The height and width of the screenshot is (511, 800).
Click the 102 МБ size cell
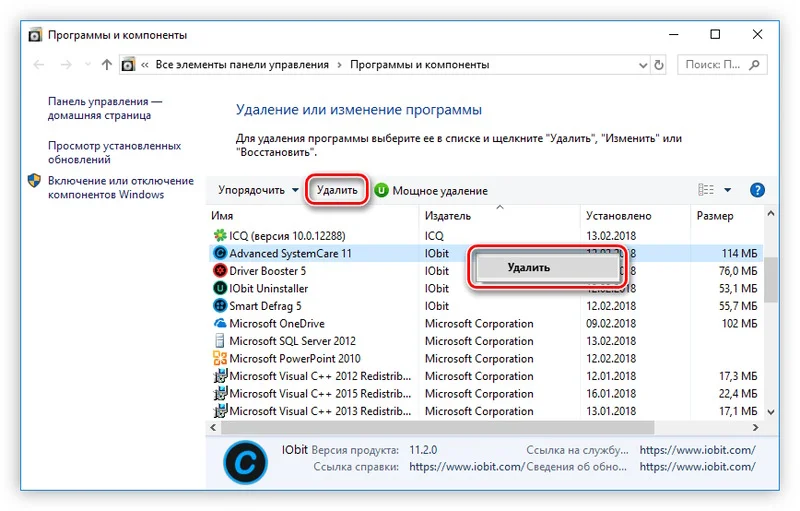pos(739,323)
